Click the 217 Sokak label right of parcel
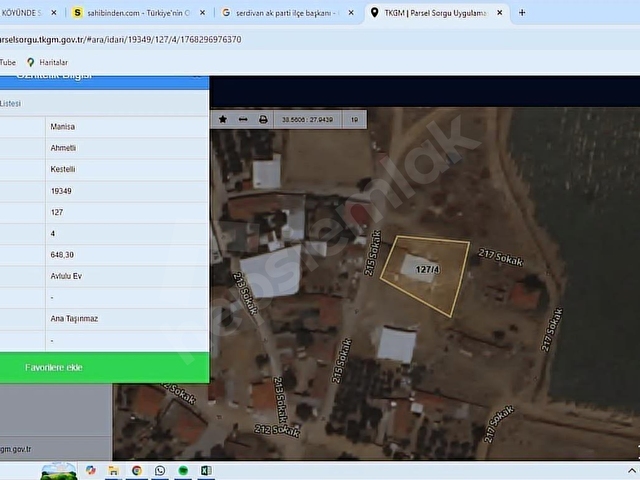This screenshot has width=640, height=480. click(x=501, y=258)
